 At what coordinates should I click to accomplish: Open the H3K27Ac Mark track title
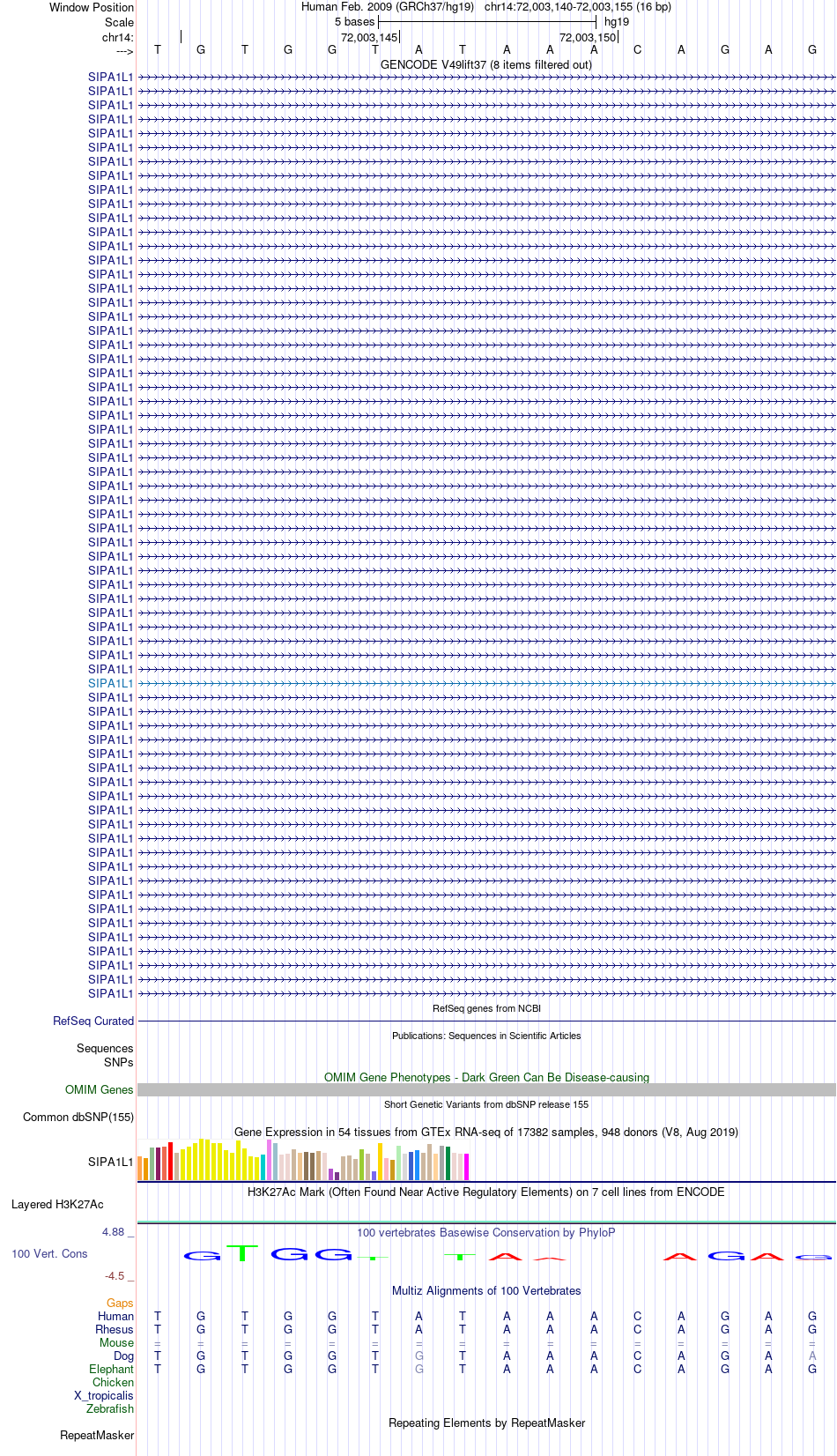[486, 1192]
